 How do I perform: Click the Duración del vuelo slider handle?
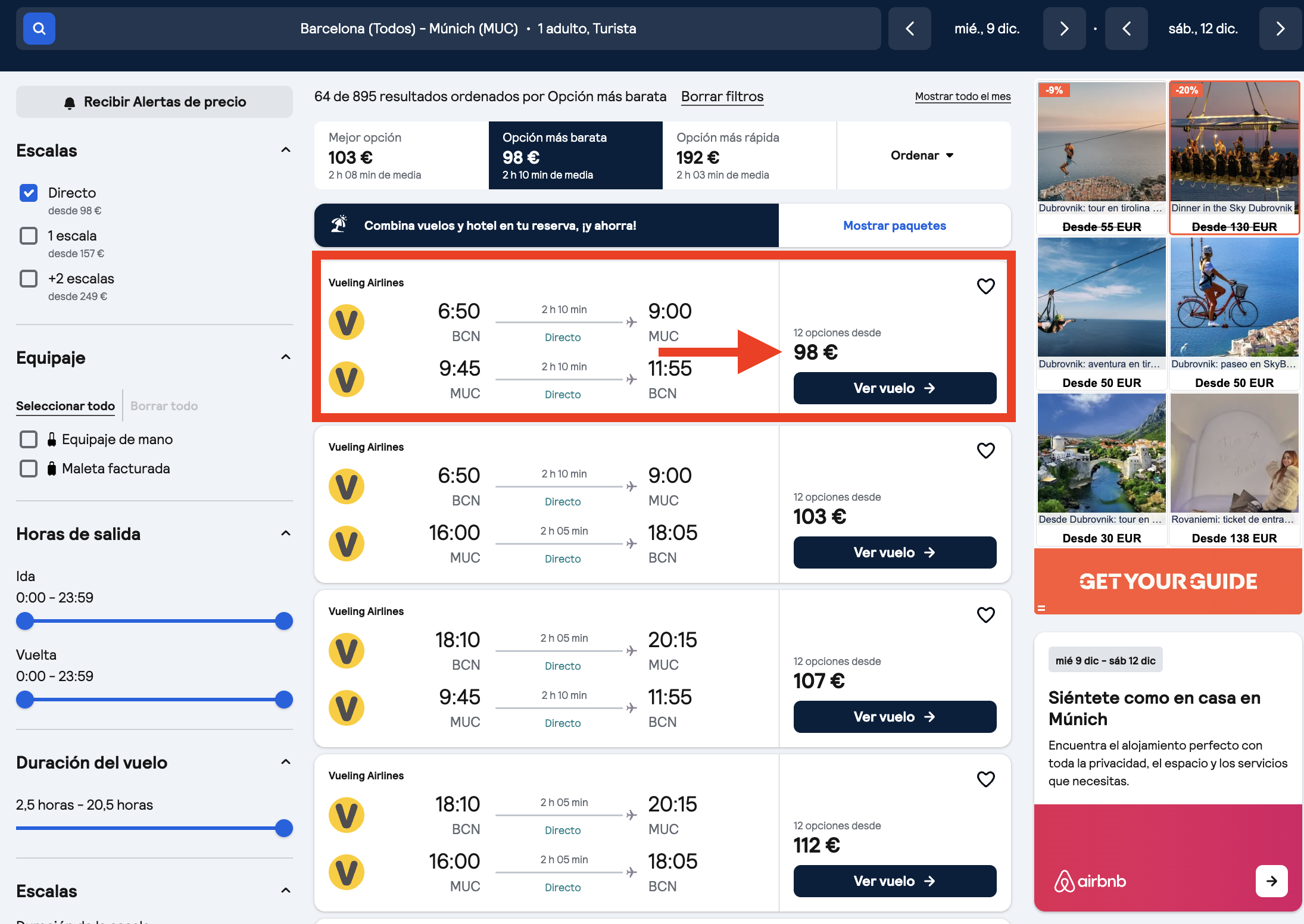[284, 828]
